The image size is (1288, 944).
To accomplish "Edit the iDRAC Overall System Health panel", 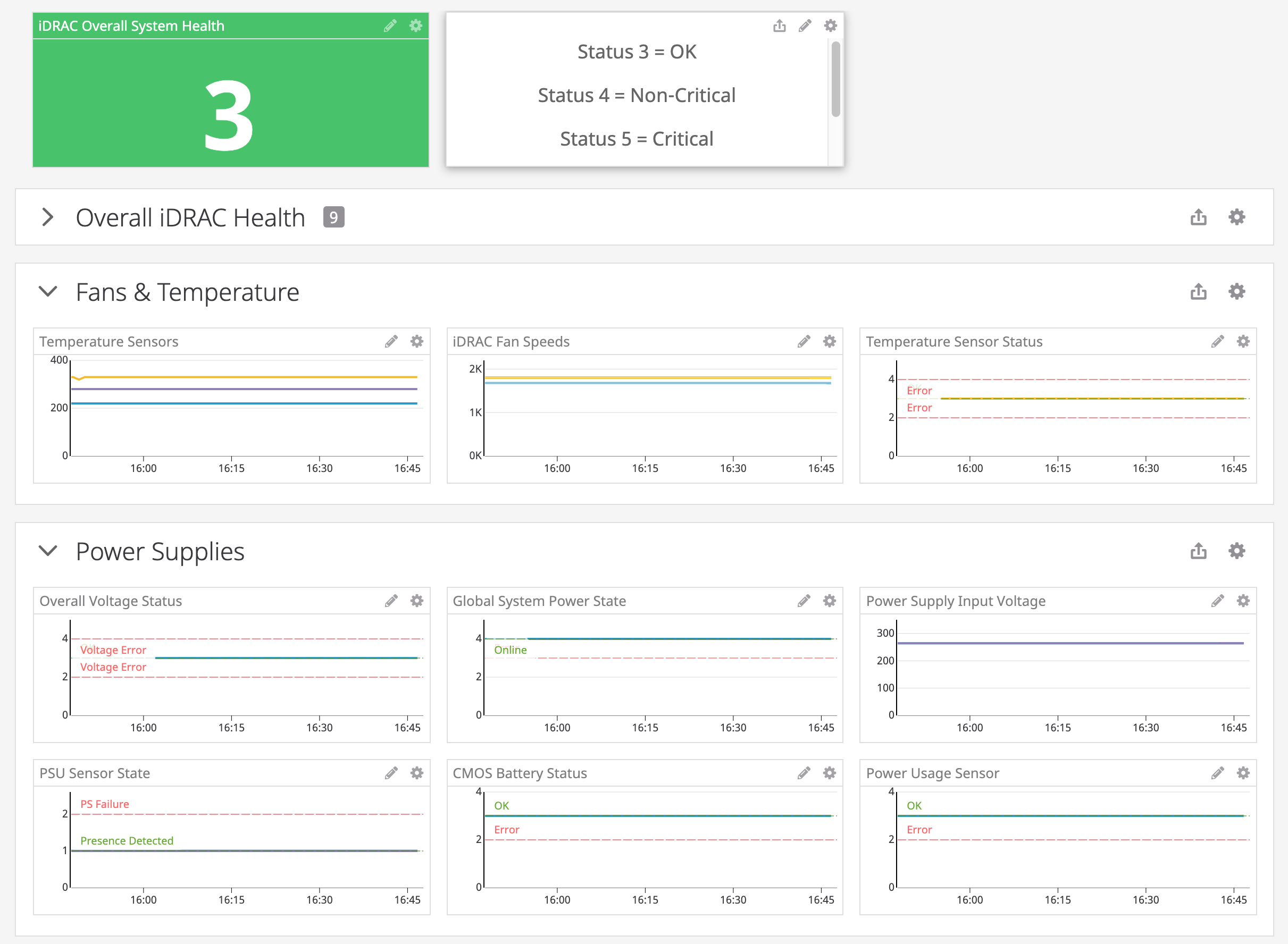I will pyautogui.click(x=391, y=25).
